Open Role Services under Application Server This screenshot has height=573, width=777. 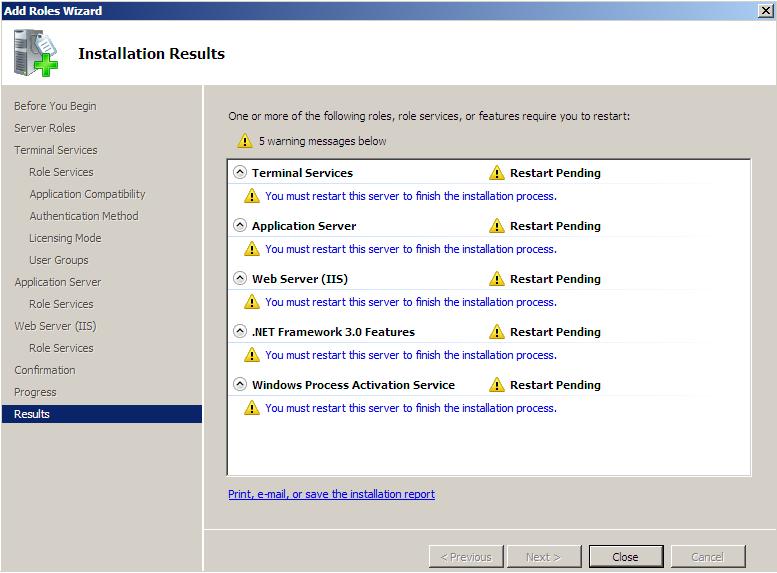click(x=61, y=304)
